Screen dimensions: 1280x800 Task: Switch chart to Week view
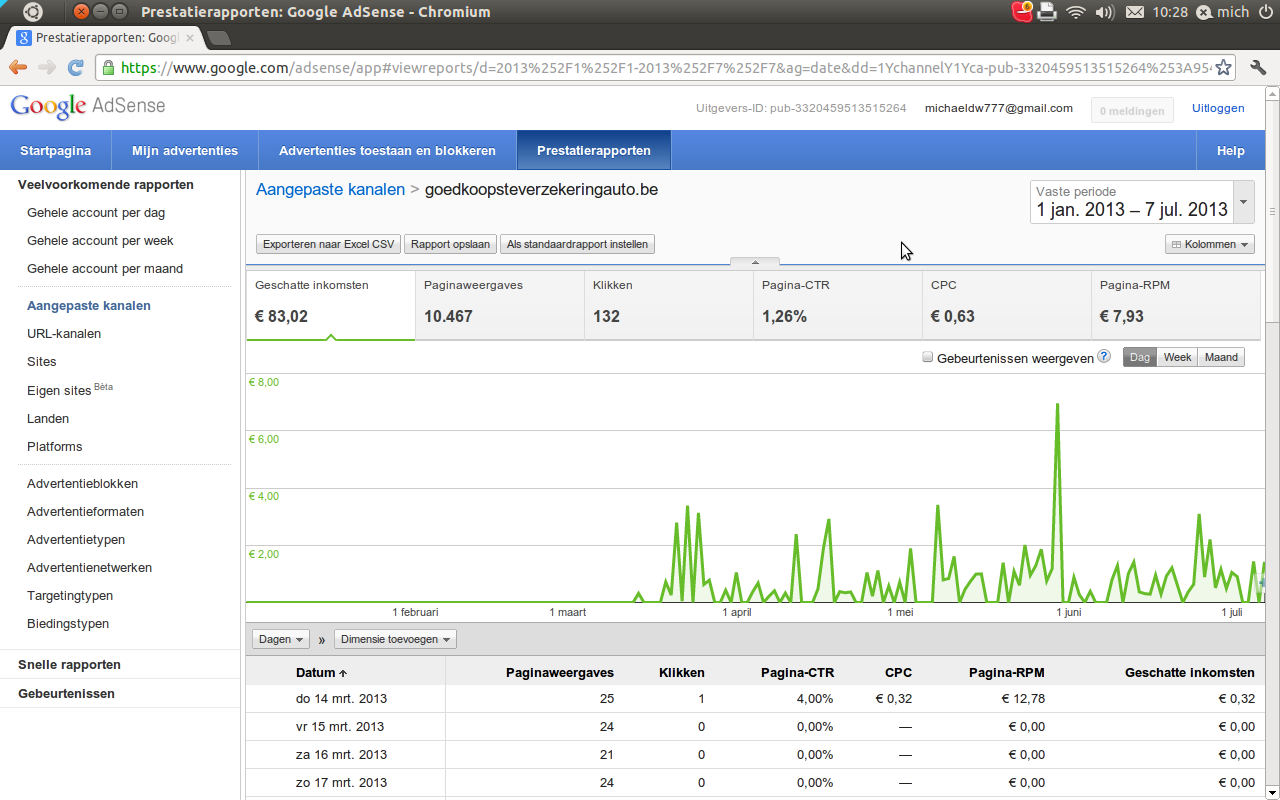click(1177, 357)
